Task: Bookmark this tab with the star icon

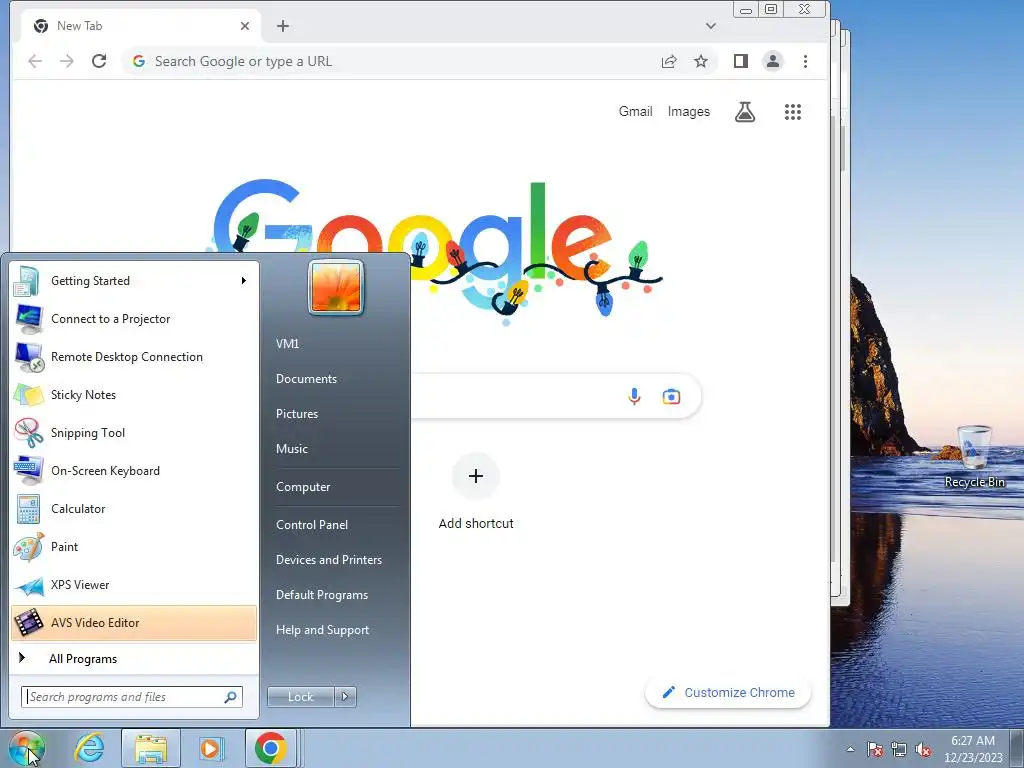Action: click(701, 61)
